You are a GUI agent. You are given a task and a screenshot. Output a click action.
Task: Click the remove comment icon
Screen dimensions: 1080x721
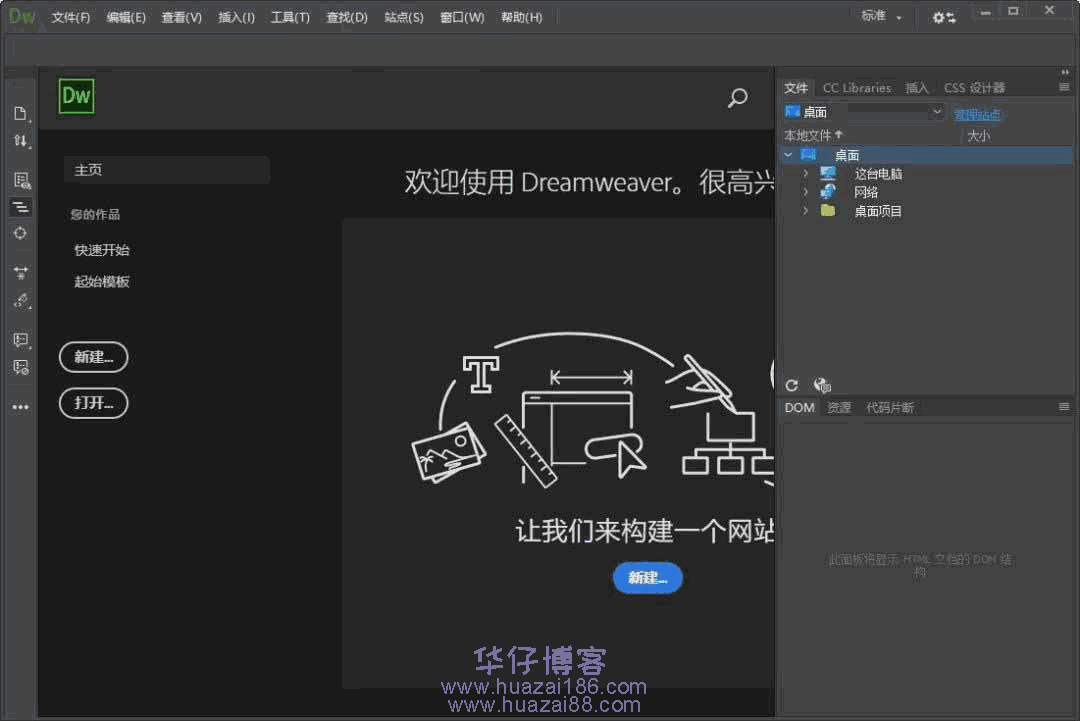coord(21,367)
